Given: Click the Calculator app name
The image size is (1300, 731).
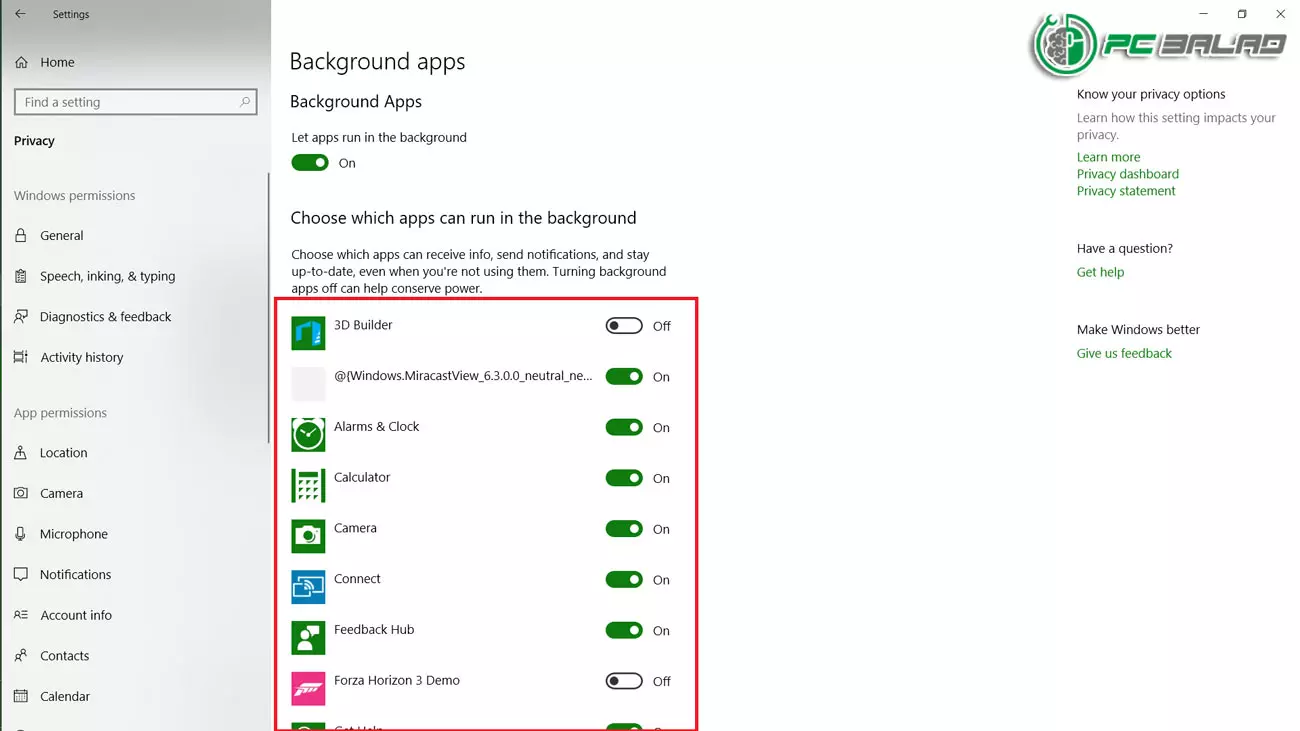Looking at the screenshot, I should point(362,477).
